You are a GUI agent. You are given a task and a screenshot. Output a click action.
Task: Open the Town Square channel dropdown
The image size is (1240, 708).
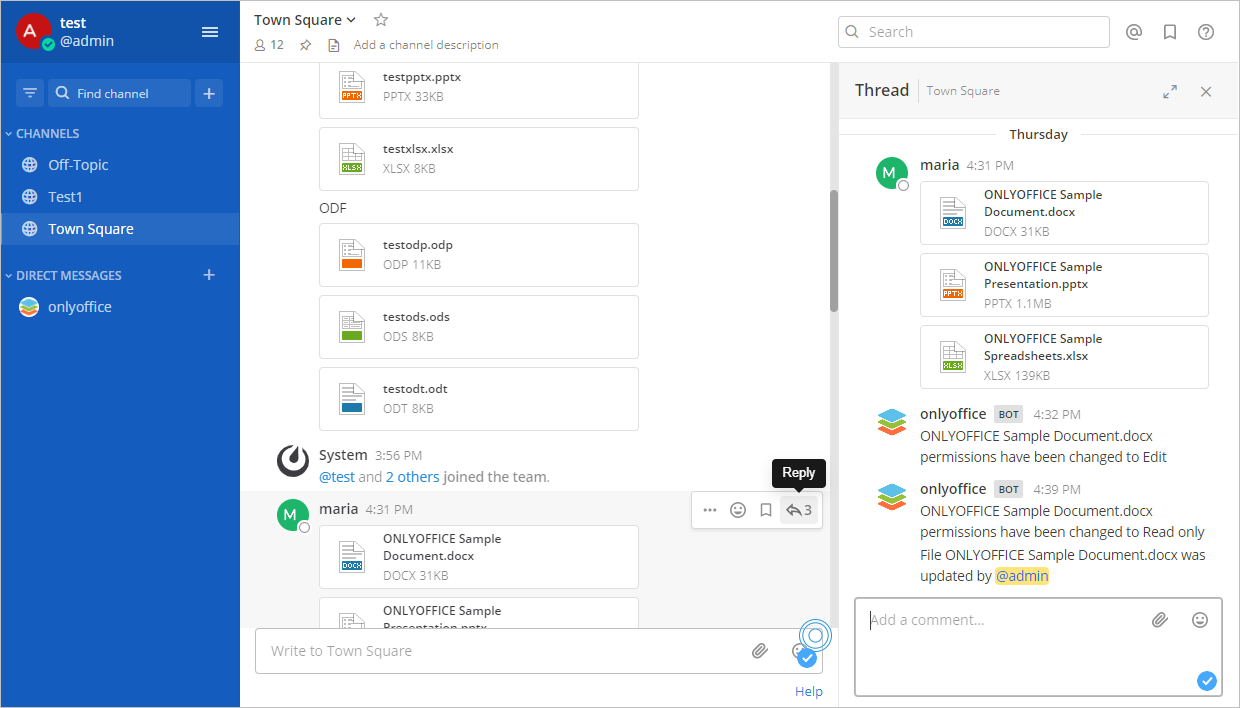pos(305,20)
